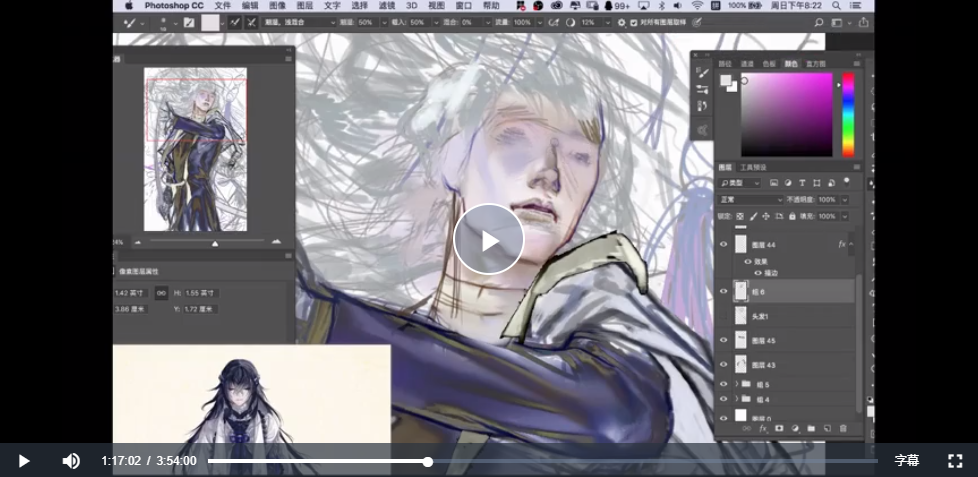Toggle lock transparent pixels icon
Image resolution: width=978 pixels, height=477 pixels.
(x=740, y=216)
